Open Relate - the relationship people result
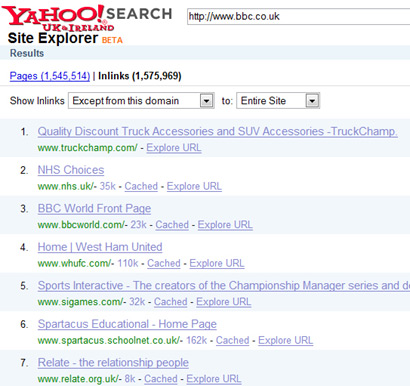 pyautogui.click(x=113, y=363)
